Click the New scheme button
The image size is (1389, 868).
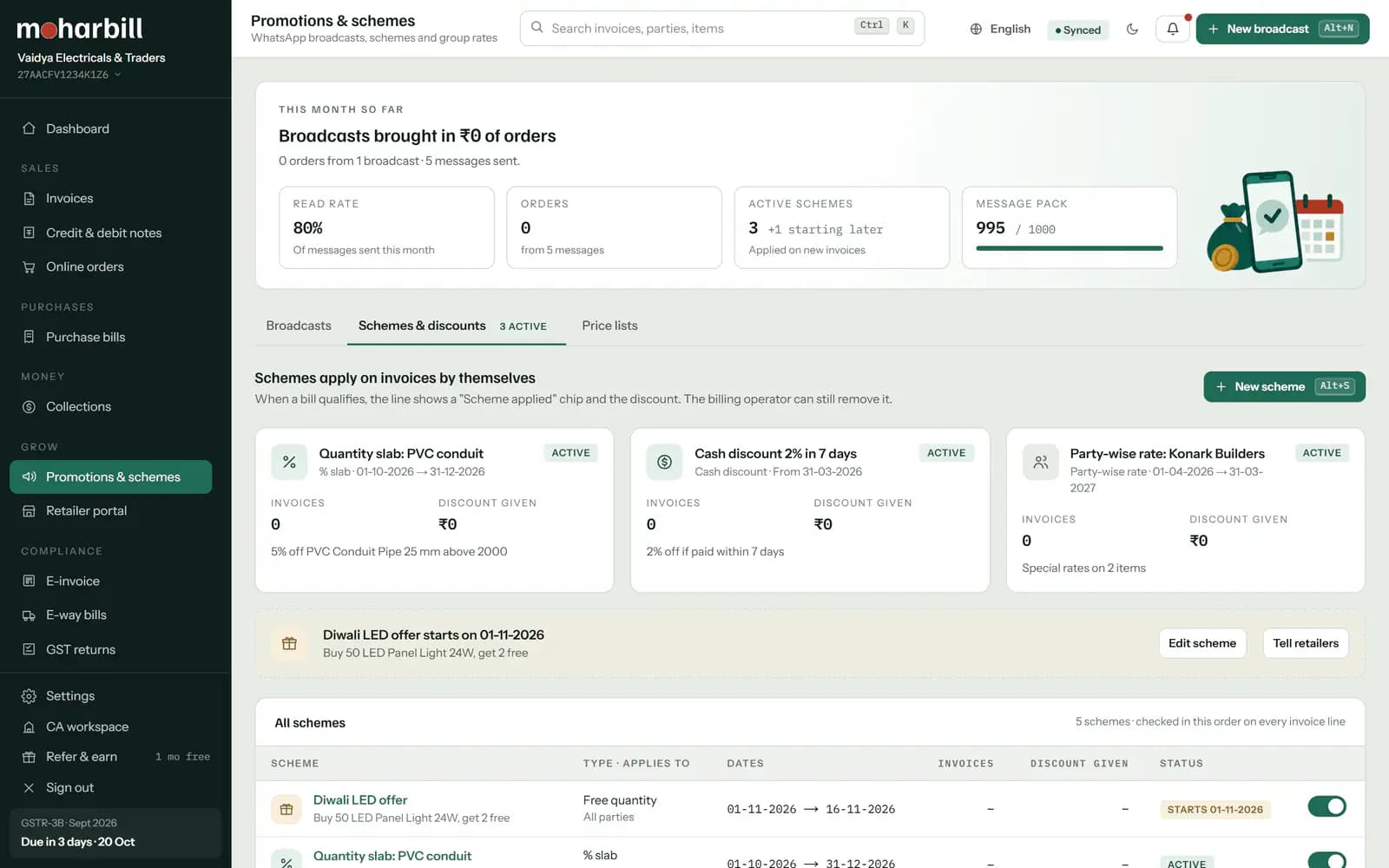(1284, 386)
